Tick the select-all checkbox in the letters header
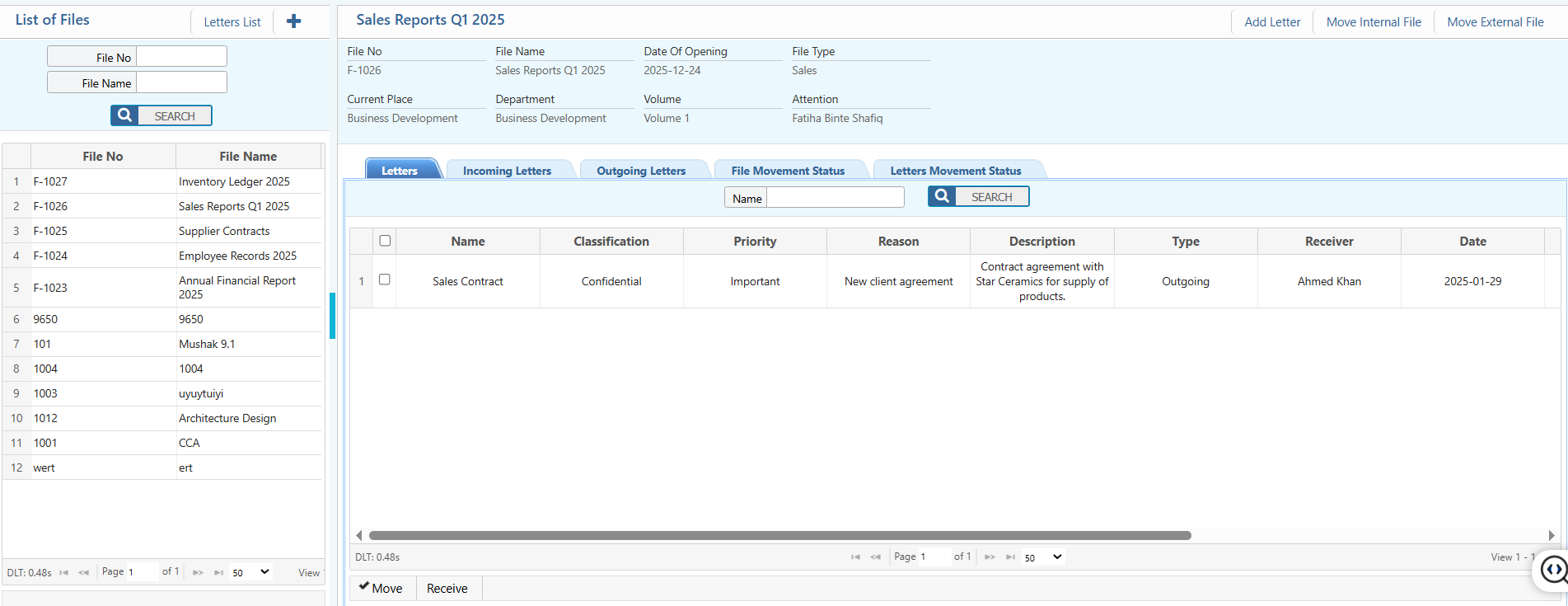The width and height of the screenshot is (1568, 606). tap(385, 241)
